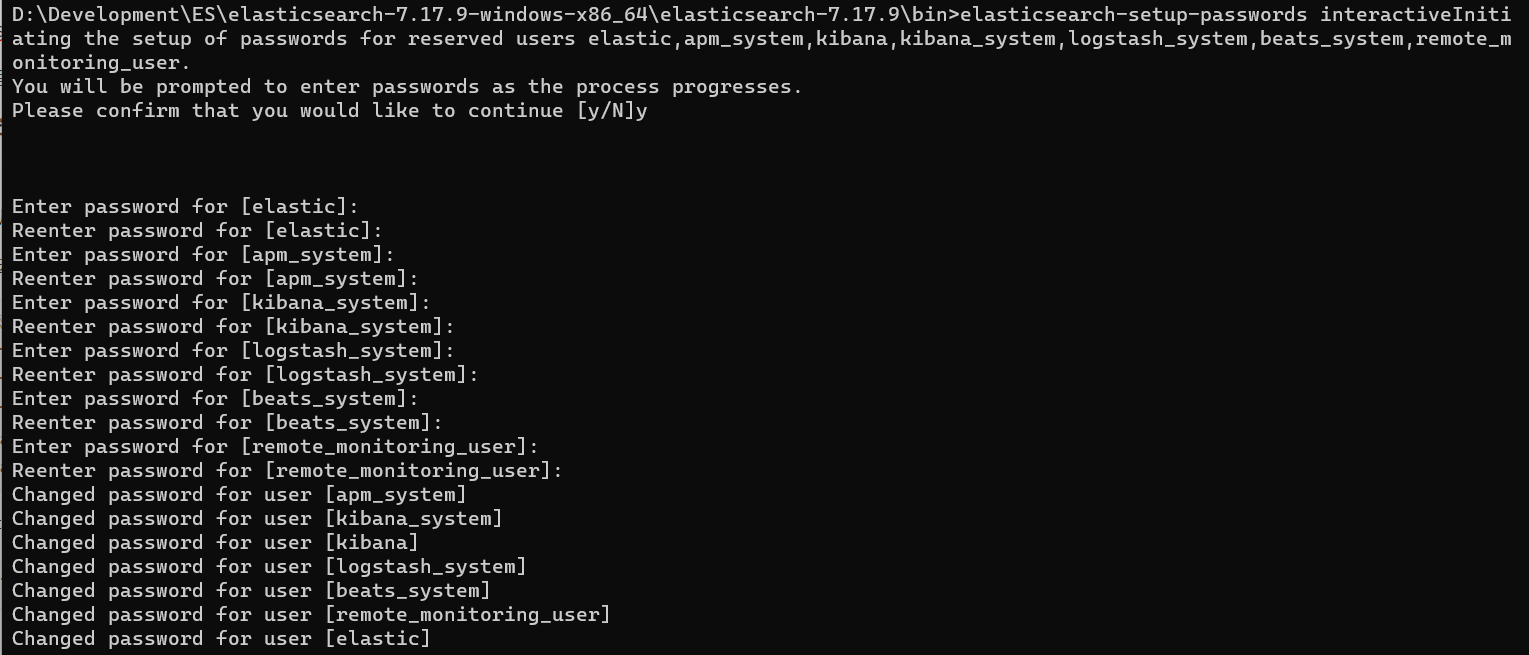
Task: Click 'Changed password for user [remote_monitoring_user]' line
Action: 311,615
